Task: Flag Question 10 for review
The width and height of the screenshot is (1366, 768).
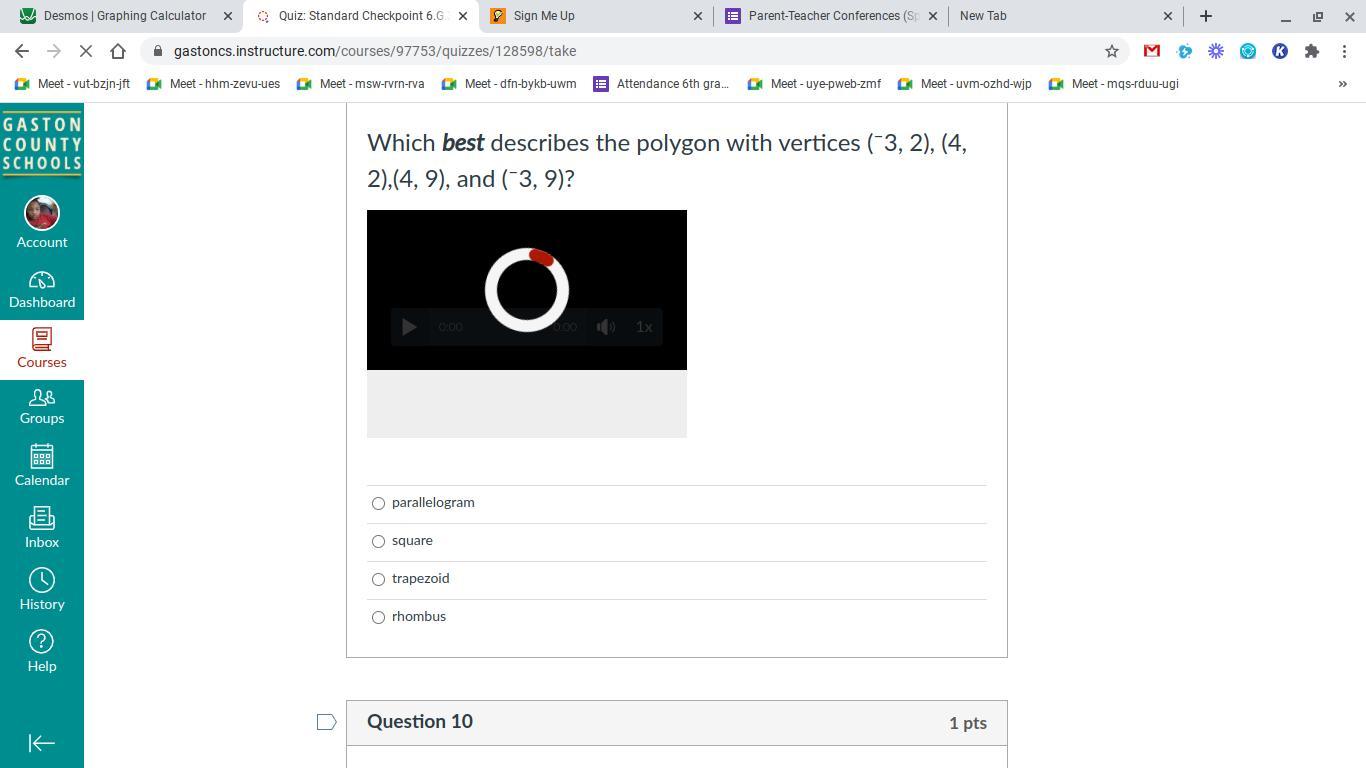Action: 326,722
